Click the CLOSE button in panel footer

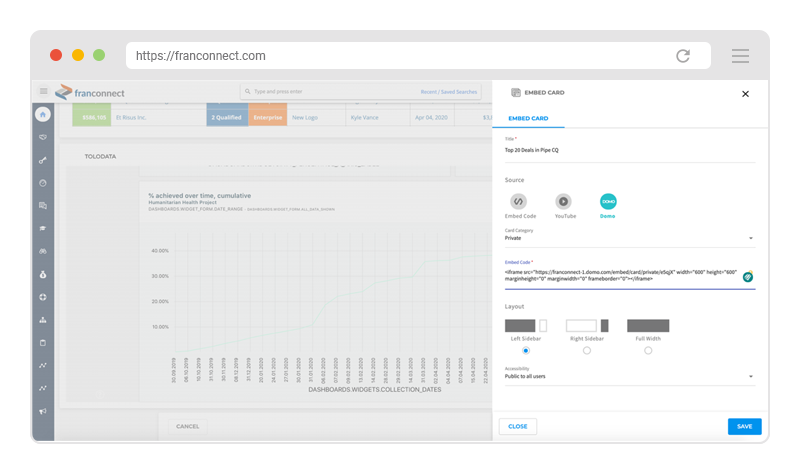(x=518, y=426)
